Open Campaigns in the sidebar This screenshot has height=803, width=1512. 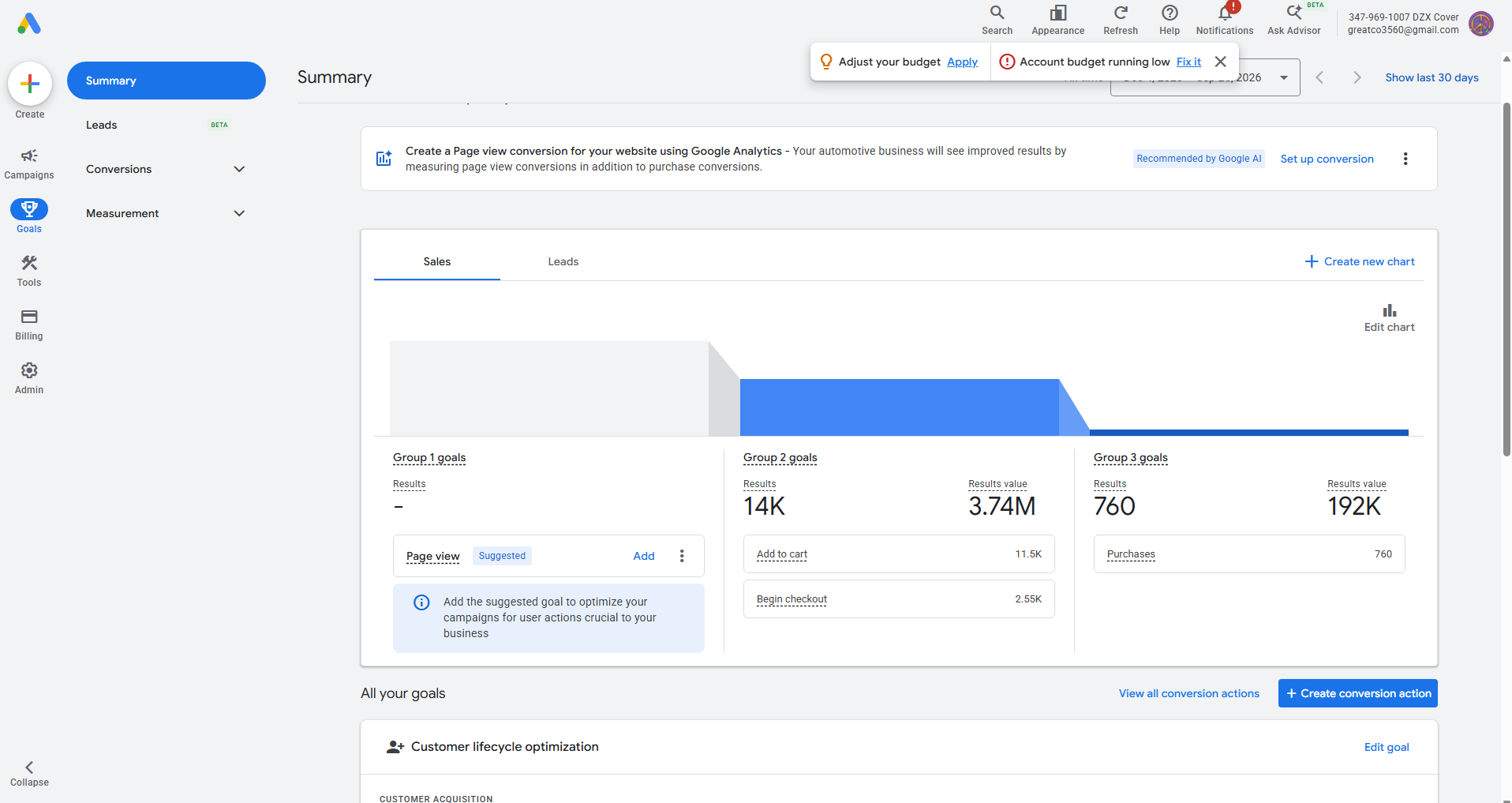coord(29,163)
